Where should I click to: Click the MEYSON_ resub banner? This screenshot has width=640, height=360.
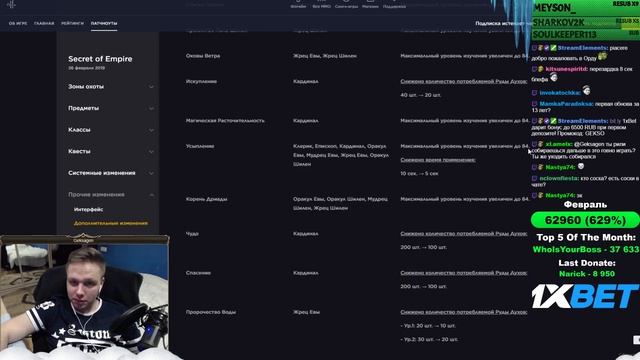pos(586,8)
